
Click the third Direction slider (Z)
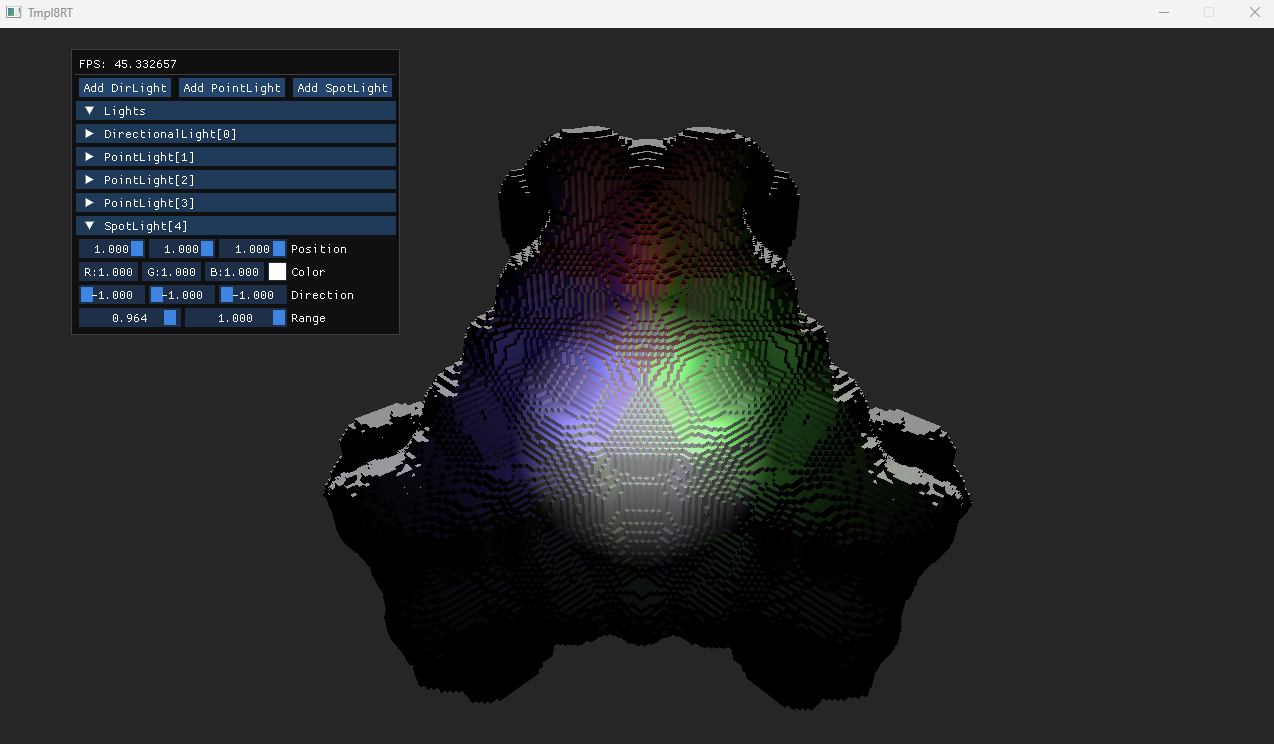252,295
